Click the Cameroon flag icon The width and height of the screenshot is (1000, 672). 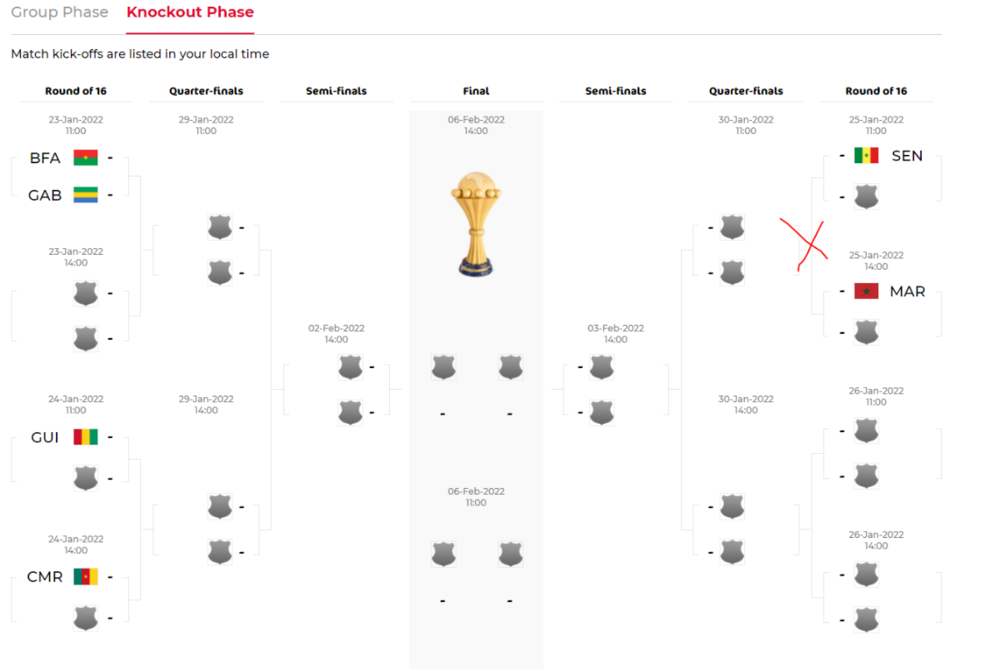point(85,577)
